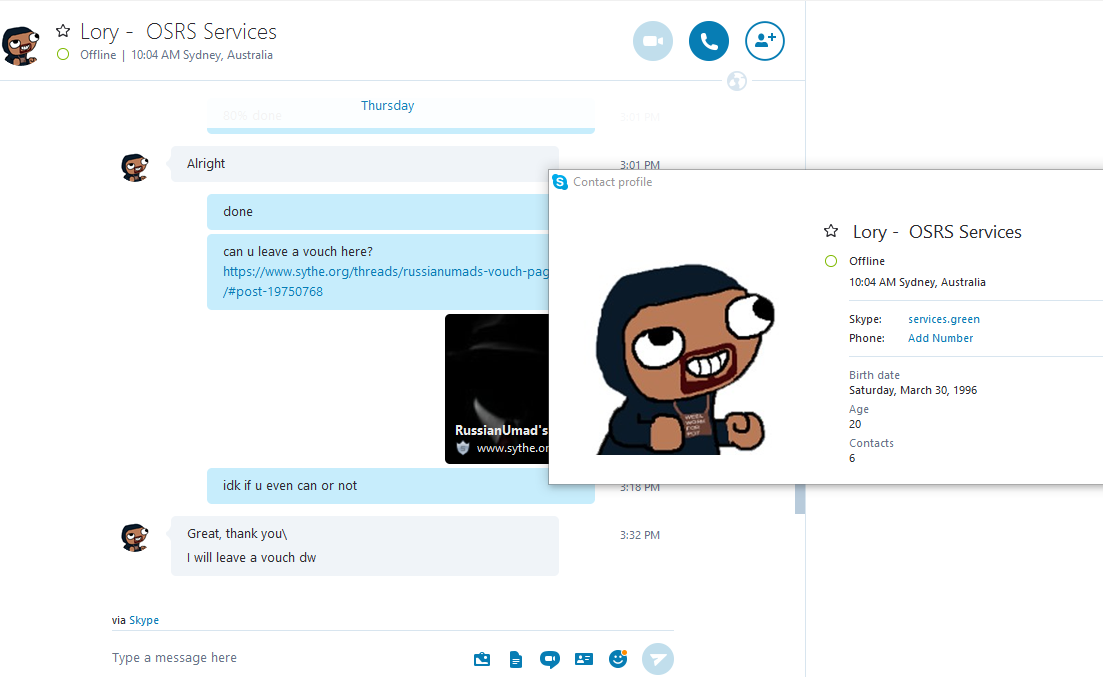
Task: Click Lory's avatar beside 'Great, thank you'
Action: pyautogui.click(x=134, y=538)
